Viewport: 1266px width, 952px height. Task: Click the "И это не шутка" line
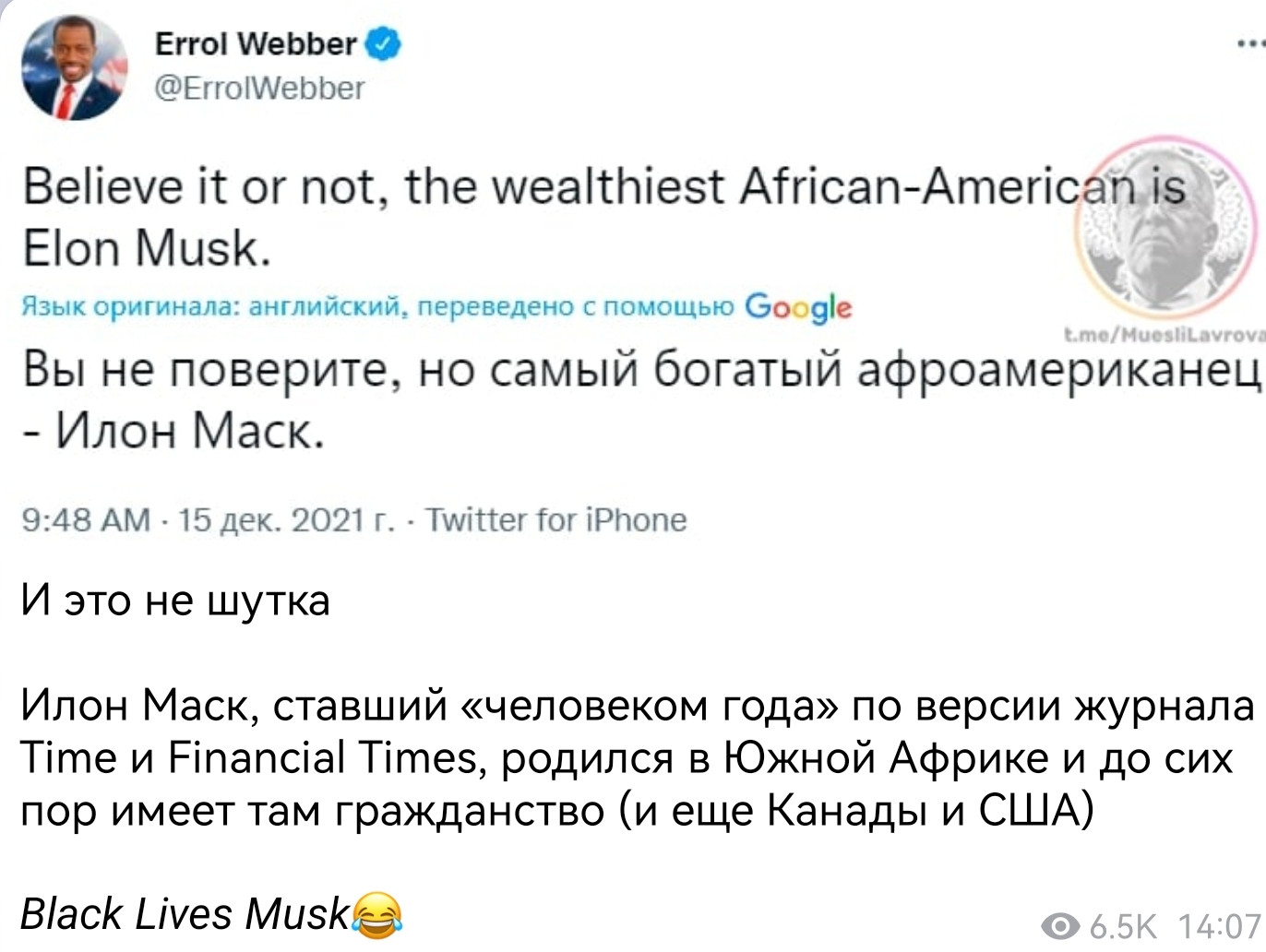coord(175,601)
